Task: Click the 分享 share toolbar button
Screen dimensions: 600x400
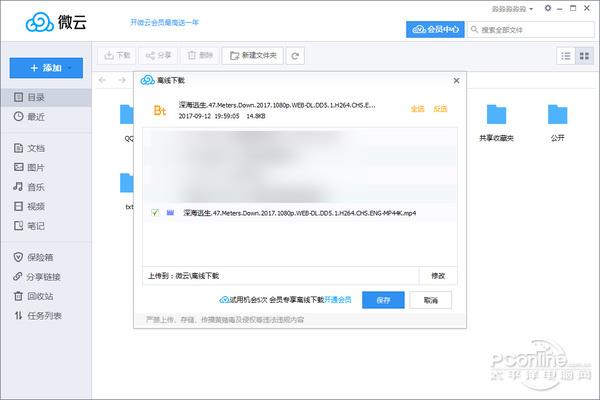Action: point(158,56)
